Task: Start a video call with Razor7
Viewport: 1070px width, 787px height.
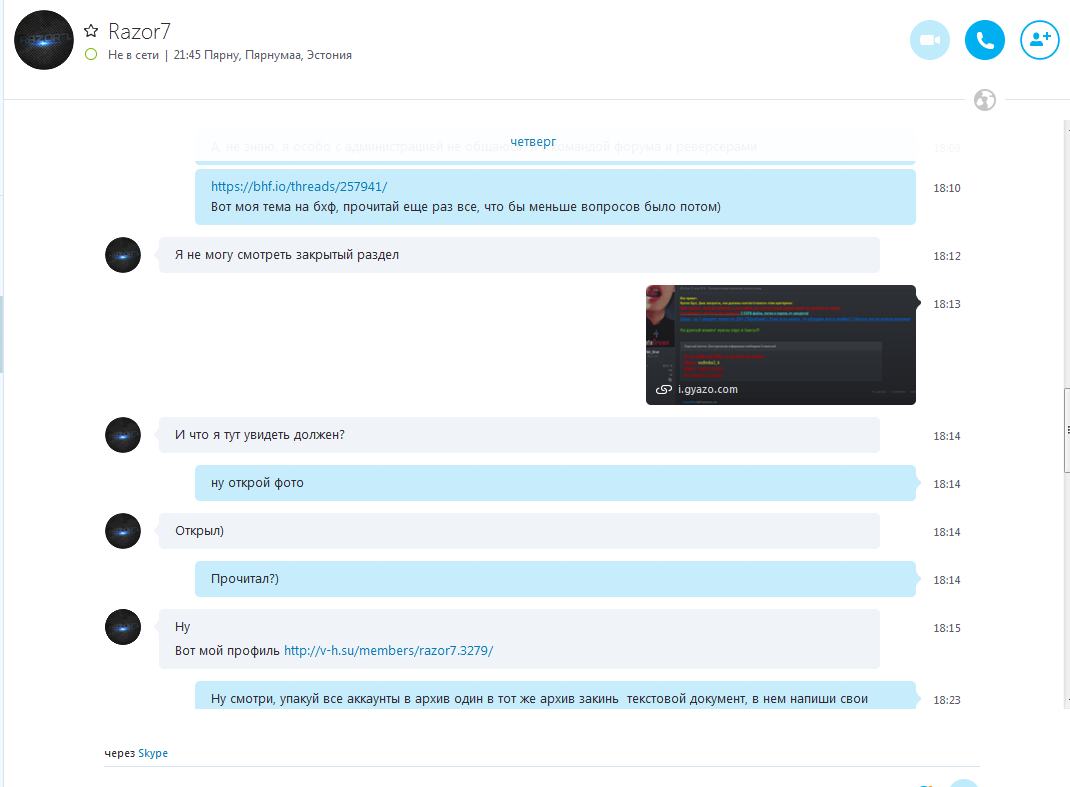Action: [x=929, y=40]
